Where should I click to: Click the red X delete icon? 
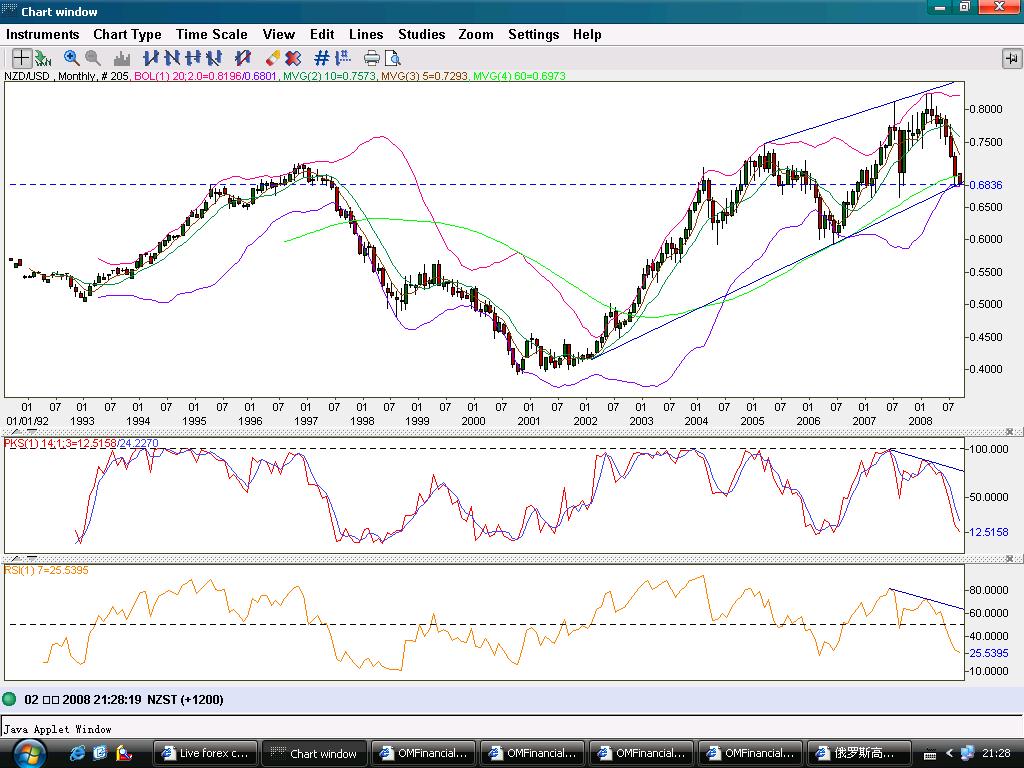click(x=293, y=58)
